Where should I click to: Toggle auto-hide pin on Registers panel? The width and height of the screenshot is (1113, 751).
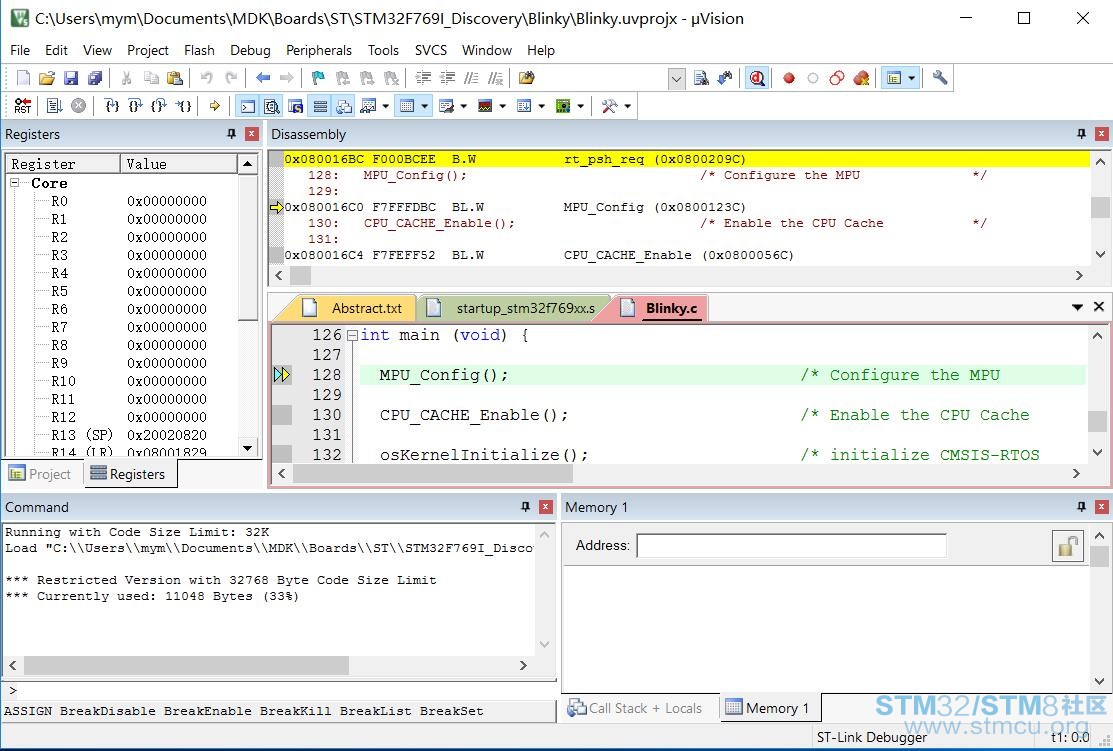click(x=231, y=133)
